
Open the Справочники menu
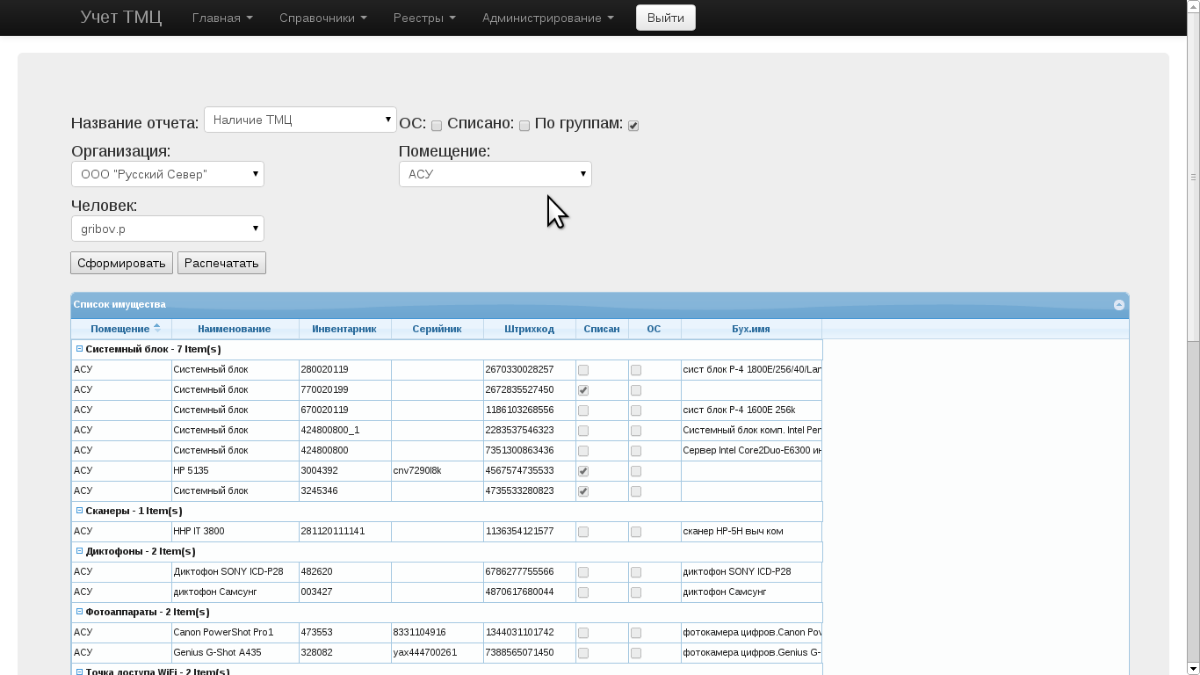coord(323,18)
